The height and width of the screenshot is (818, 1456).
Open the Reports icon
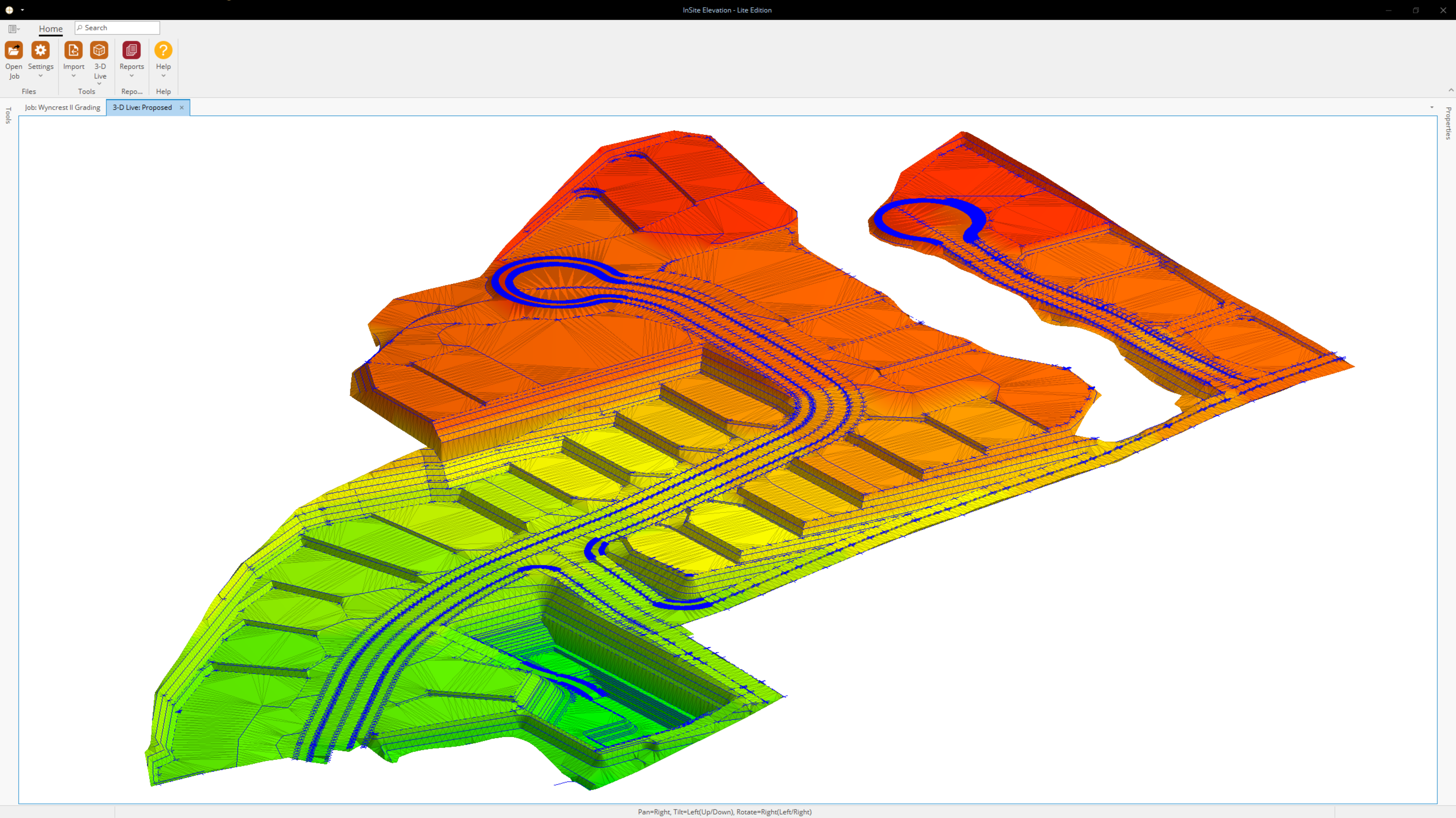click(131, 50)
